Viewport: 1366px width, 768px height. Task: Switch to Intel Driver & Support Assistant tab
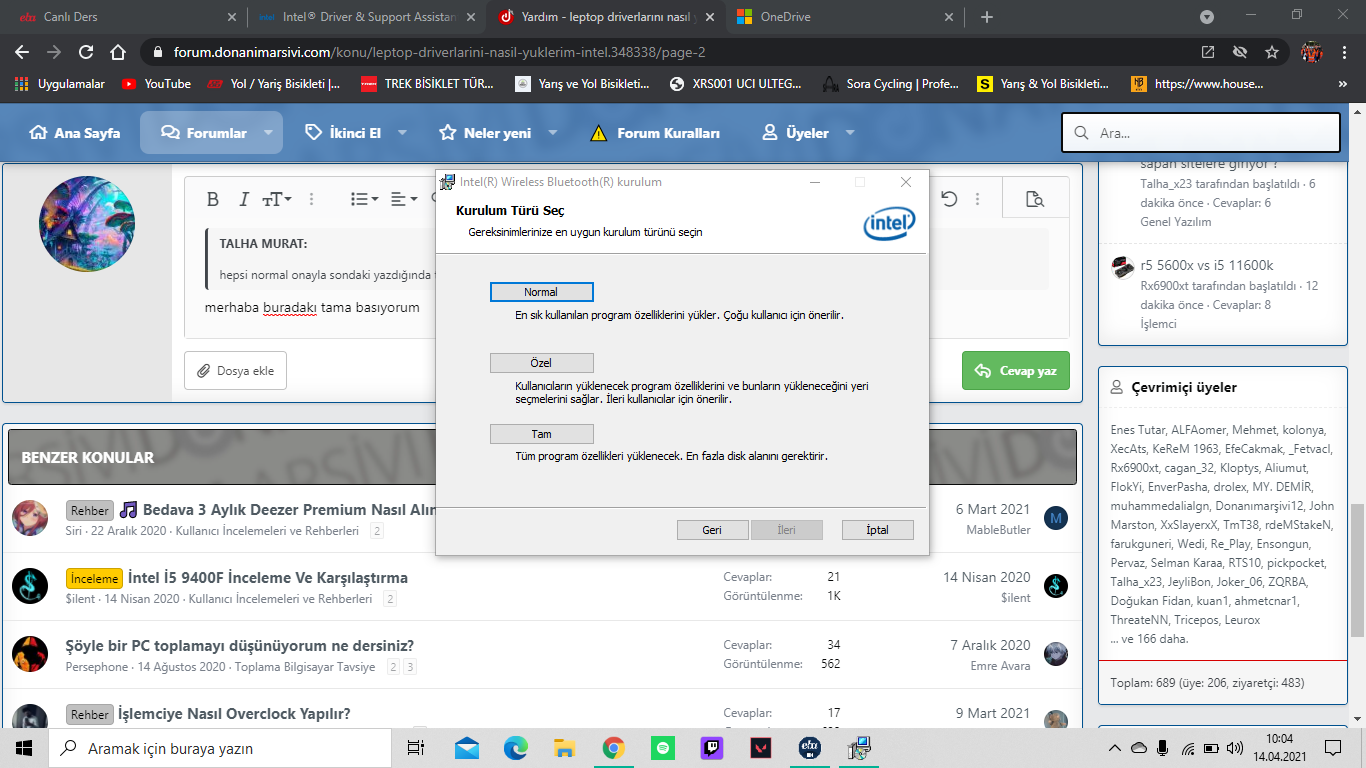coord(366,17)
